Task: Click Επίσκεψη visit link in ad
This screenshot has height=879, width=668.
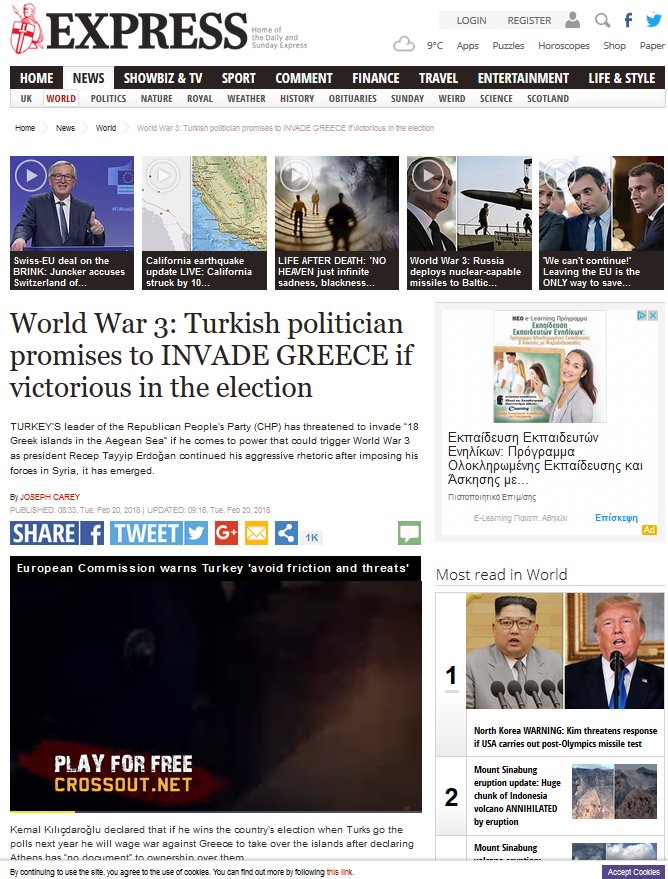Action: [x=616, y=517]
